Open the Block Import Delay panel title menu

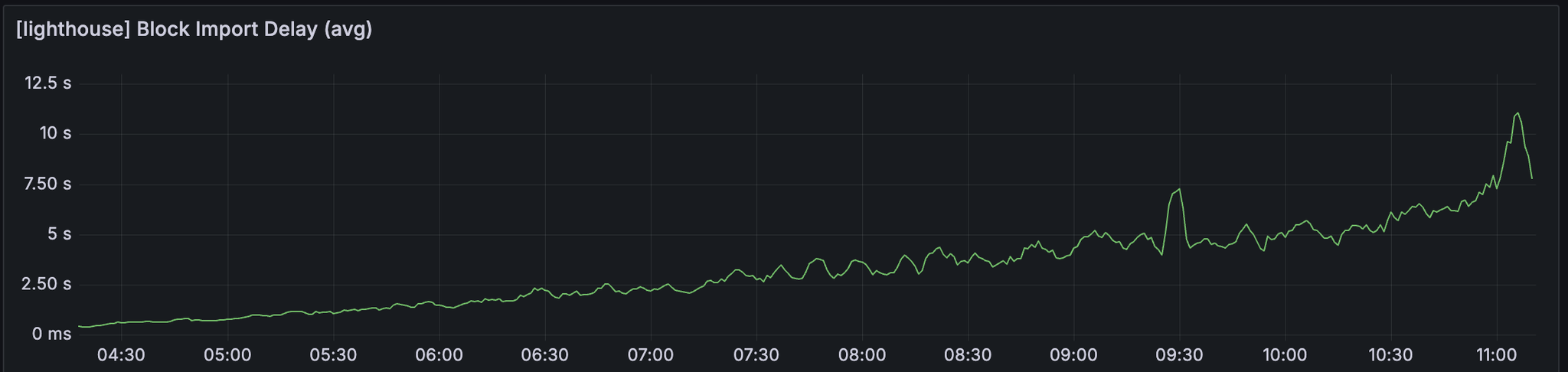tap(194, 30)
